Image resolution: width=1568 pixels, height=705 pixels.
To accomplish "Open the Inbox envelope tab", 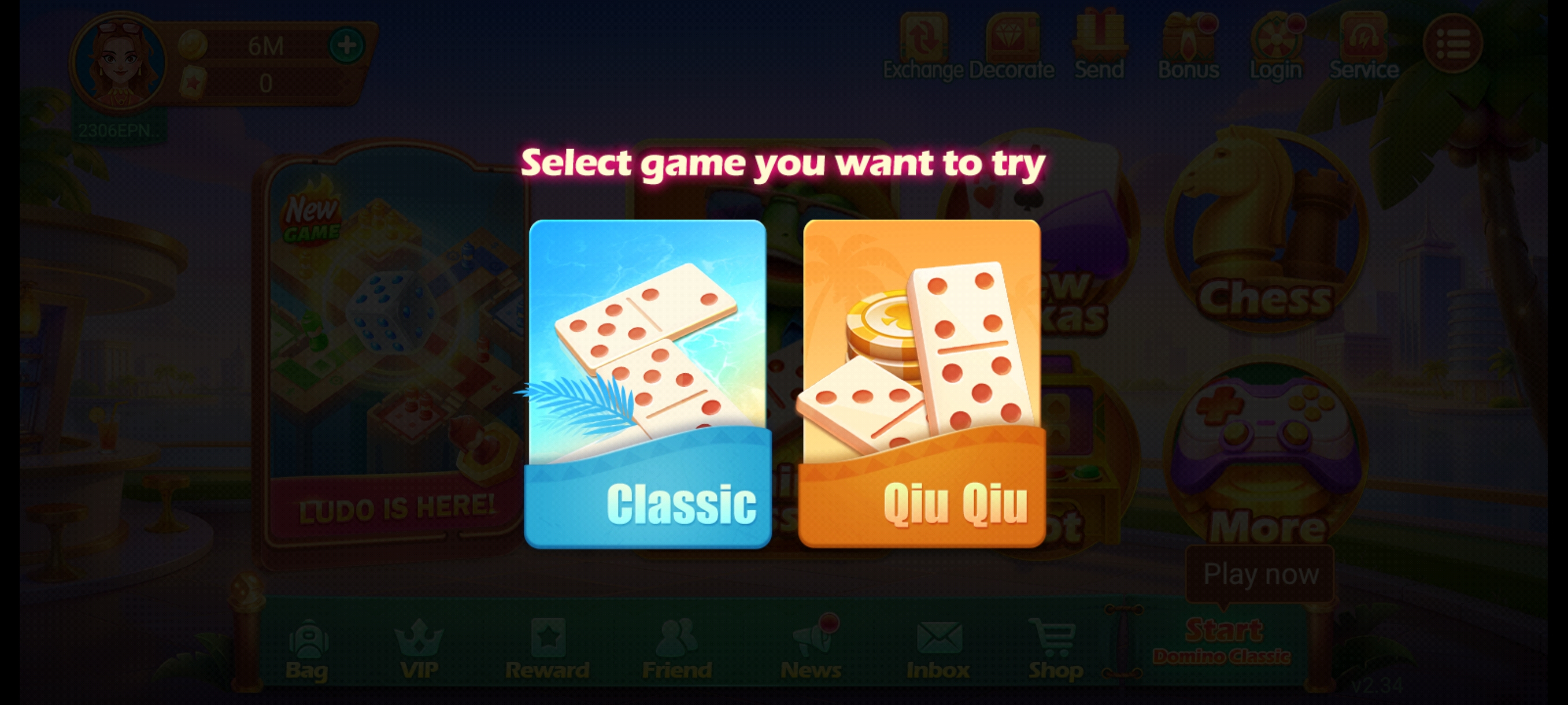I will point(938,648).
